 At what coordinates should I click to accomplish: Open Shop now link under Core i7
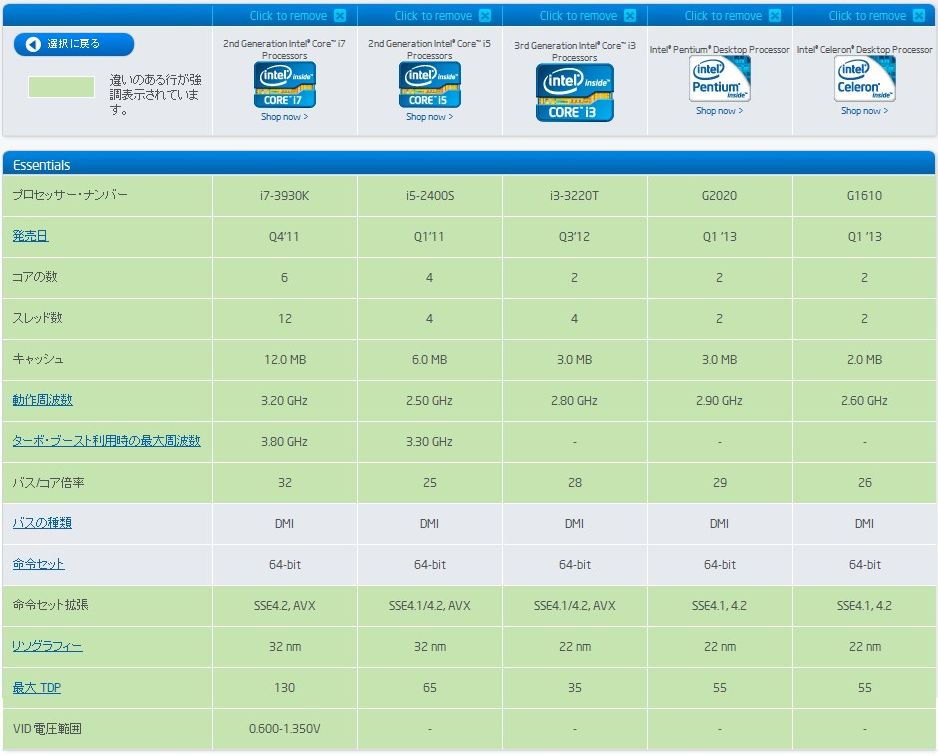(x=285, y=117)
